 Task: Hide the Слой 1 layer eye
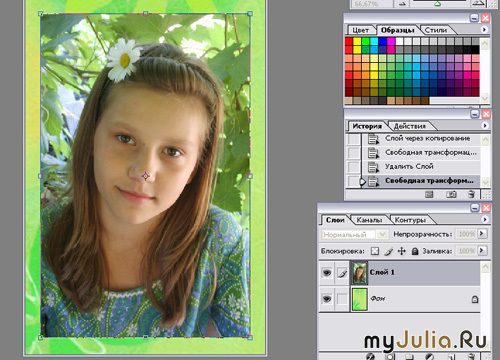(x=327, y=273)
